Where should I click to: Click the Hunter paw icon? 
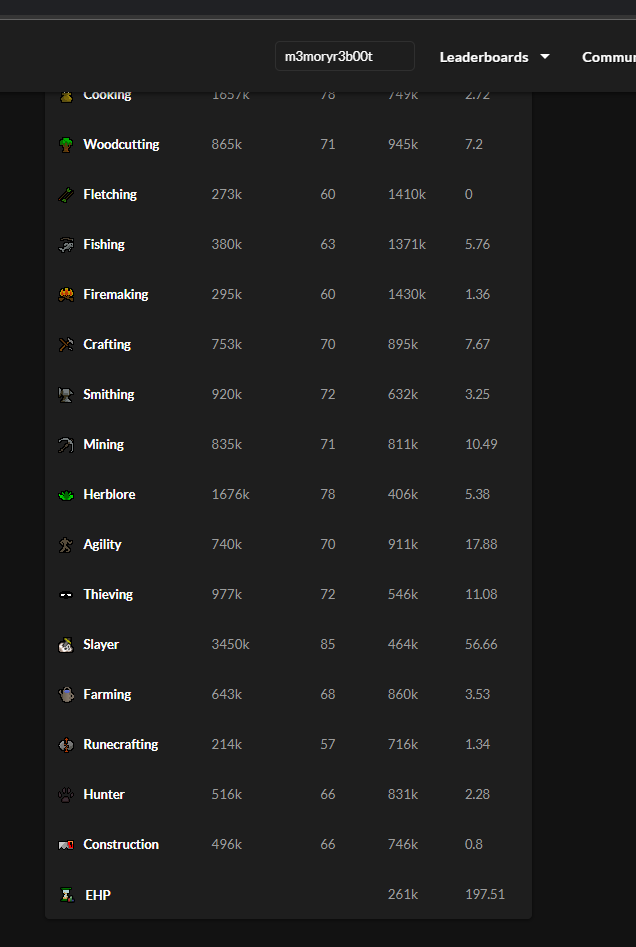(66, 794)
